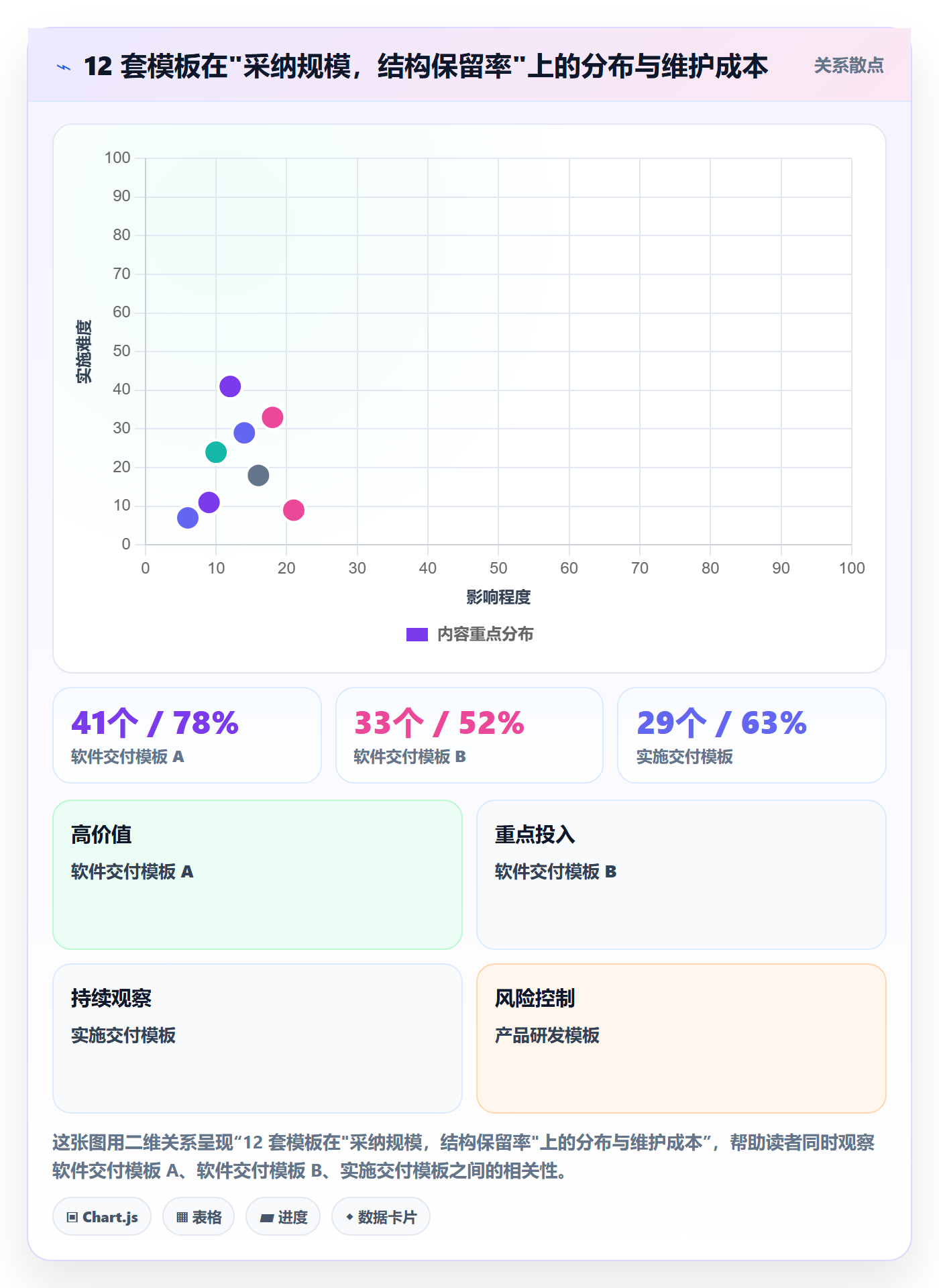Click 实施交付模板 text in 持续观察 card
The width and height of the screenshot is (939, 1288).
pos(123,1035)
